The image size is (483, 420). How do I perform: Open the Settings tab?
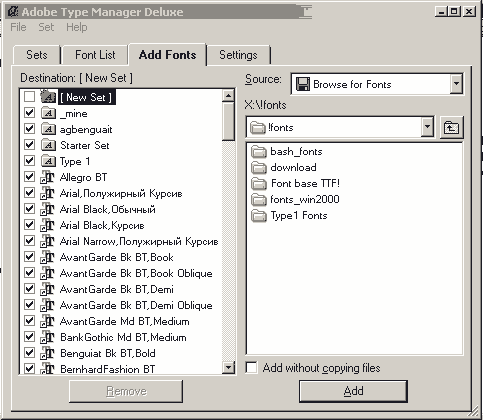pos(238,55)
